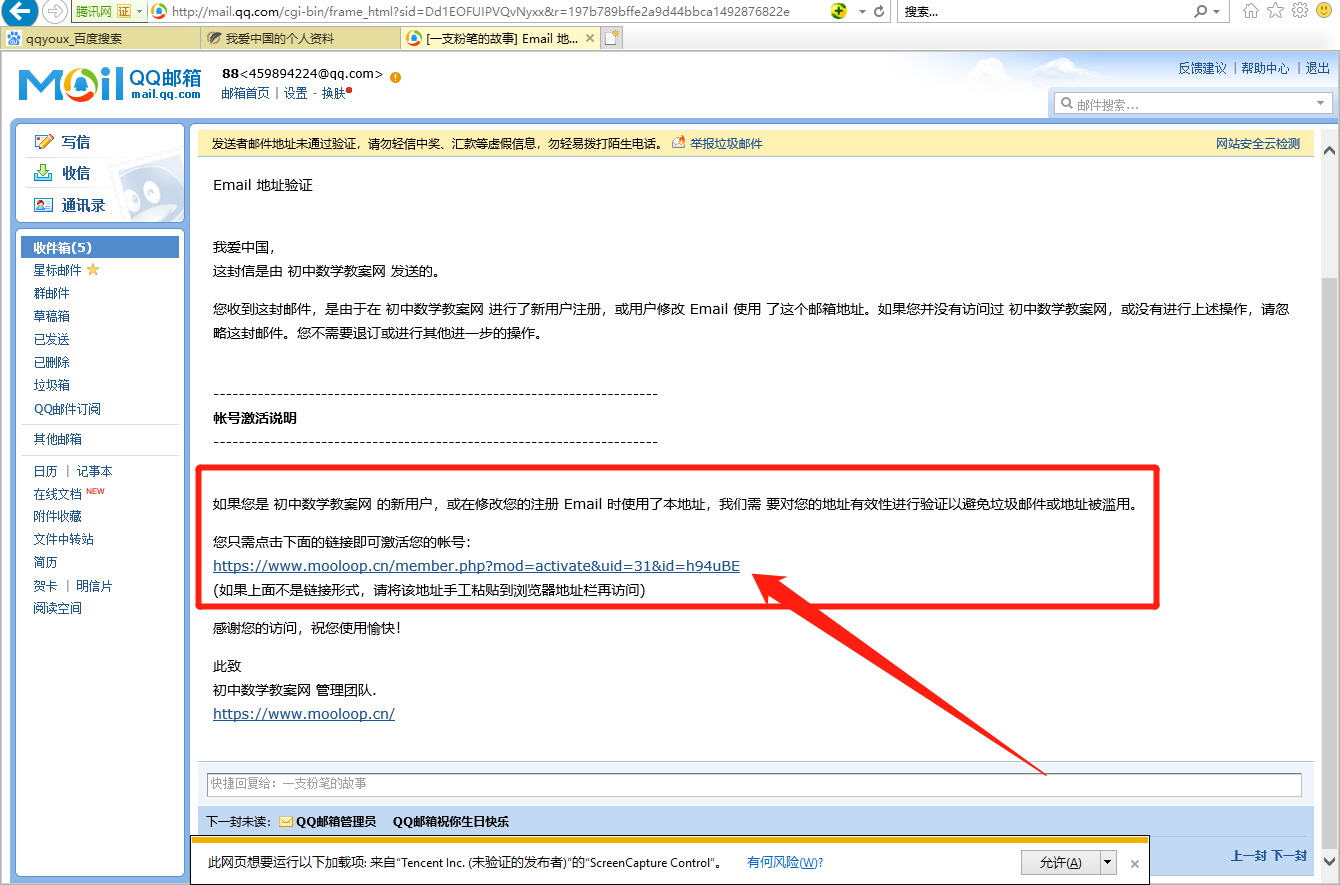Open the 垃圾箱 spam folder
The width and height of the screenshot is (1340, 885).
[51, 385]
